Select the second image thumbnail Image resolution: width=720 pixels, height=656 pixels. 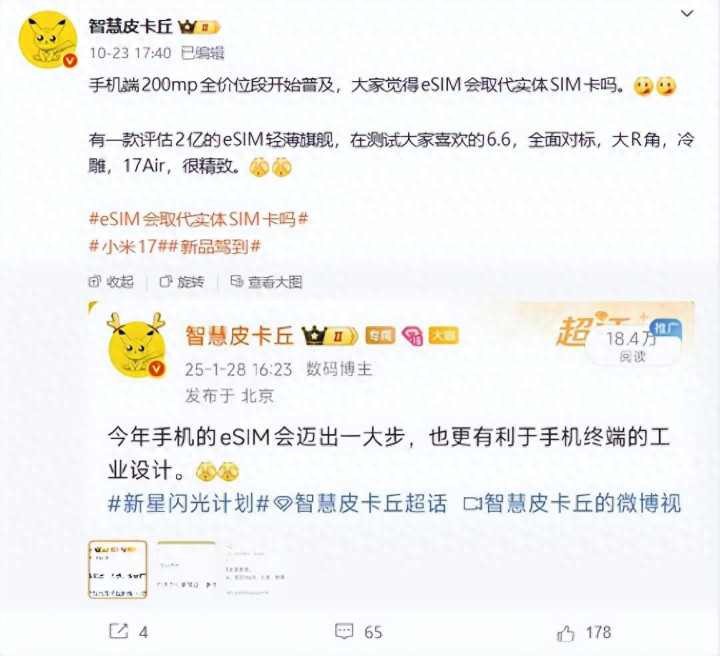(x=186, y=569)
